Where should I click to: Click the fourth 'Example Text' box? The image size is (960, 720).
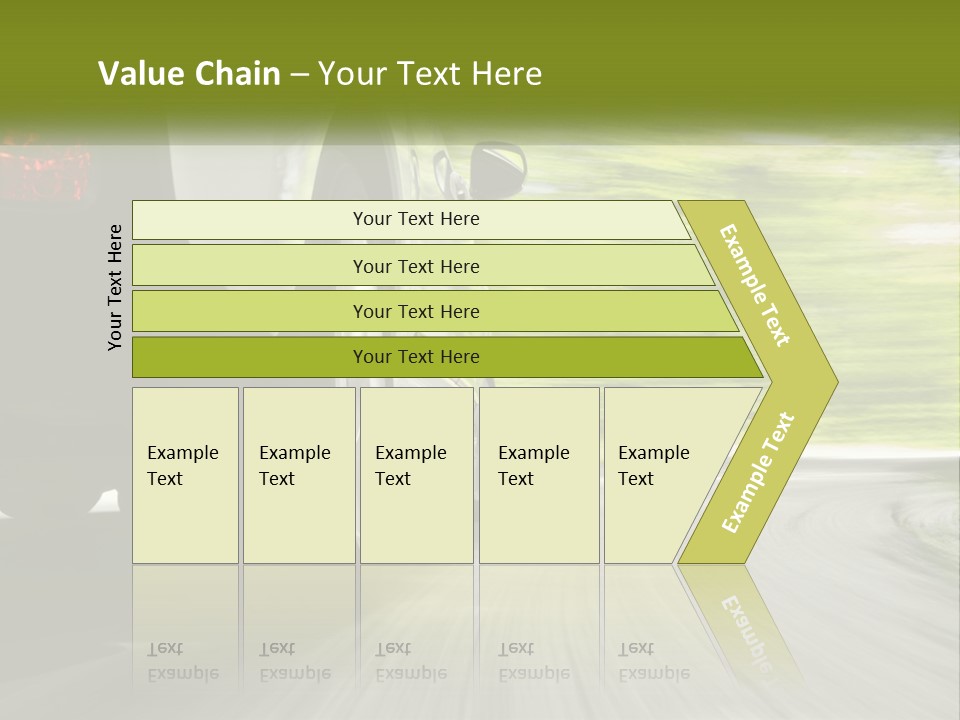pyautogui.click(x=539, y=475)
